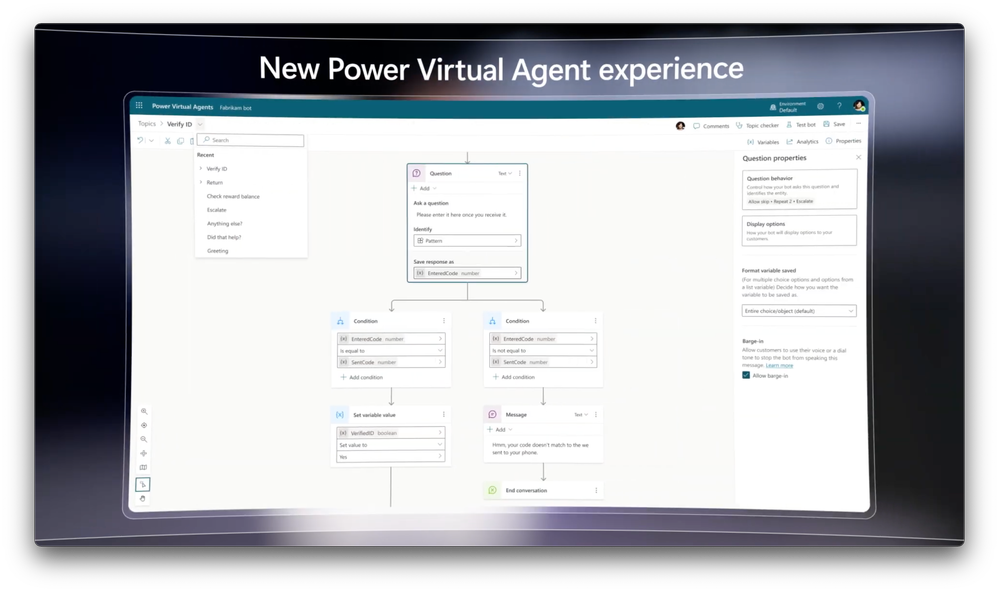Viewport: 999px width, 592px height.
Task: Open the 'is equal to' operator dropdown
Action: [391, 350]
